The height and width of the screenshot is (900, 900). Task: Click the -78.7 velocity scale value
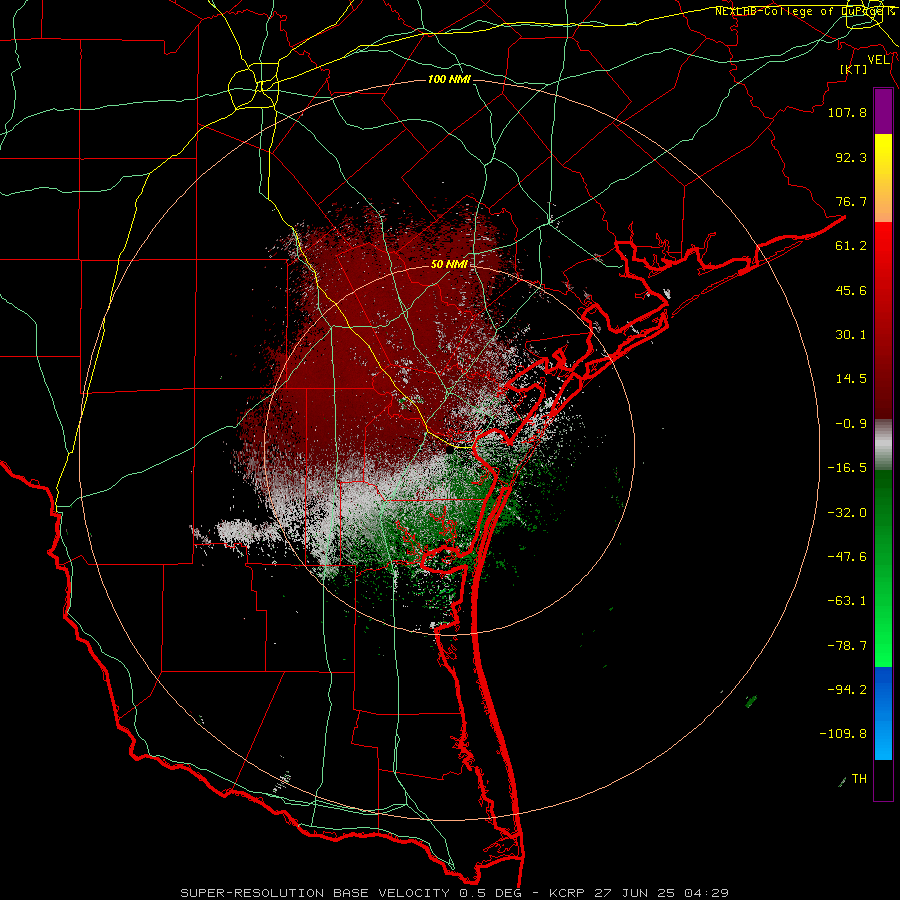(847, 646)
